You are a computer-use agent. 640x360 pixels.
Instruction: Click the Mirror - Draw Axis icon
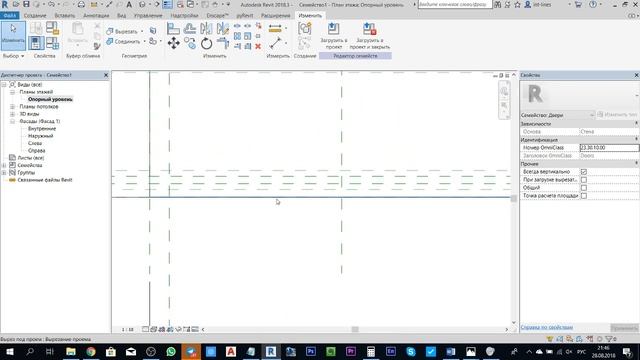[x=223, y=29]
